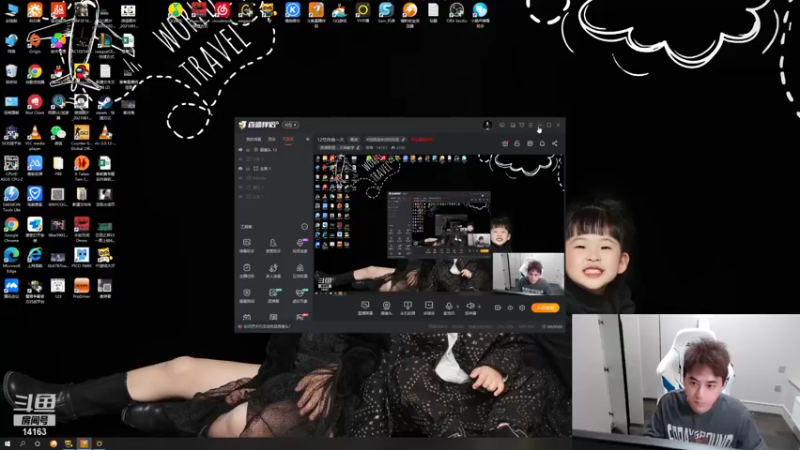Screen dimensions: 800x450
Task: Open the VLC media player desktop icon
Action: (35, 138)
